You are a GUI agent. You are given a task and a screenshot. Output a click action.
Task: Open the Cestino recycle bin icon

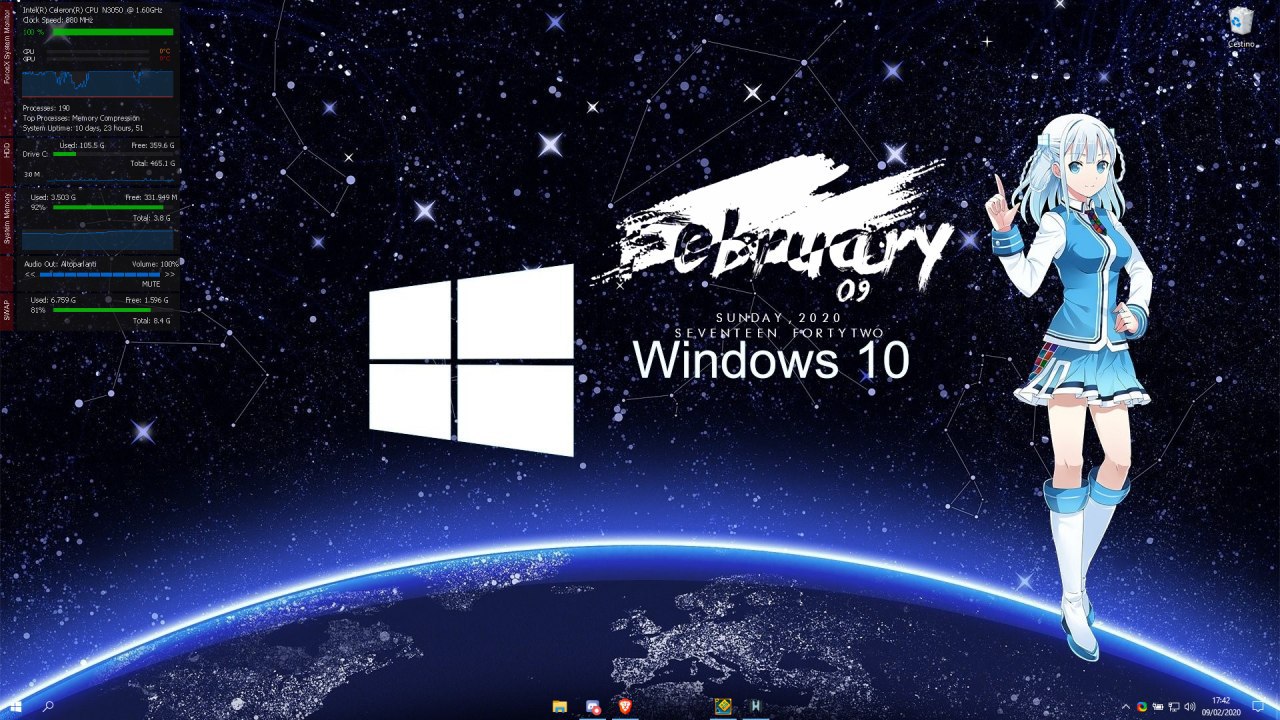coord(1241,27)
